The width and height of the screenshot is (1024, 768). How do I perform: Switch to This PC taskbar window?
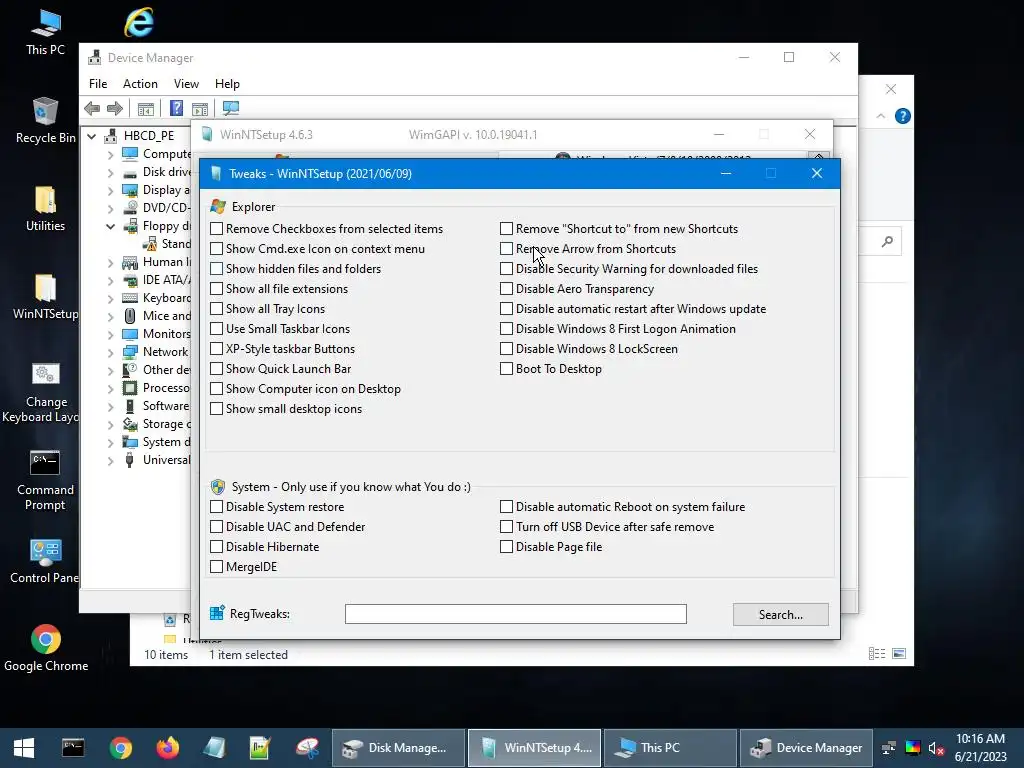click(671, 748)
